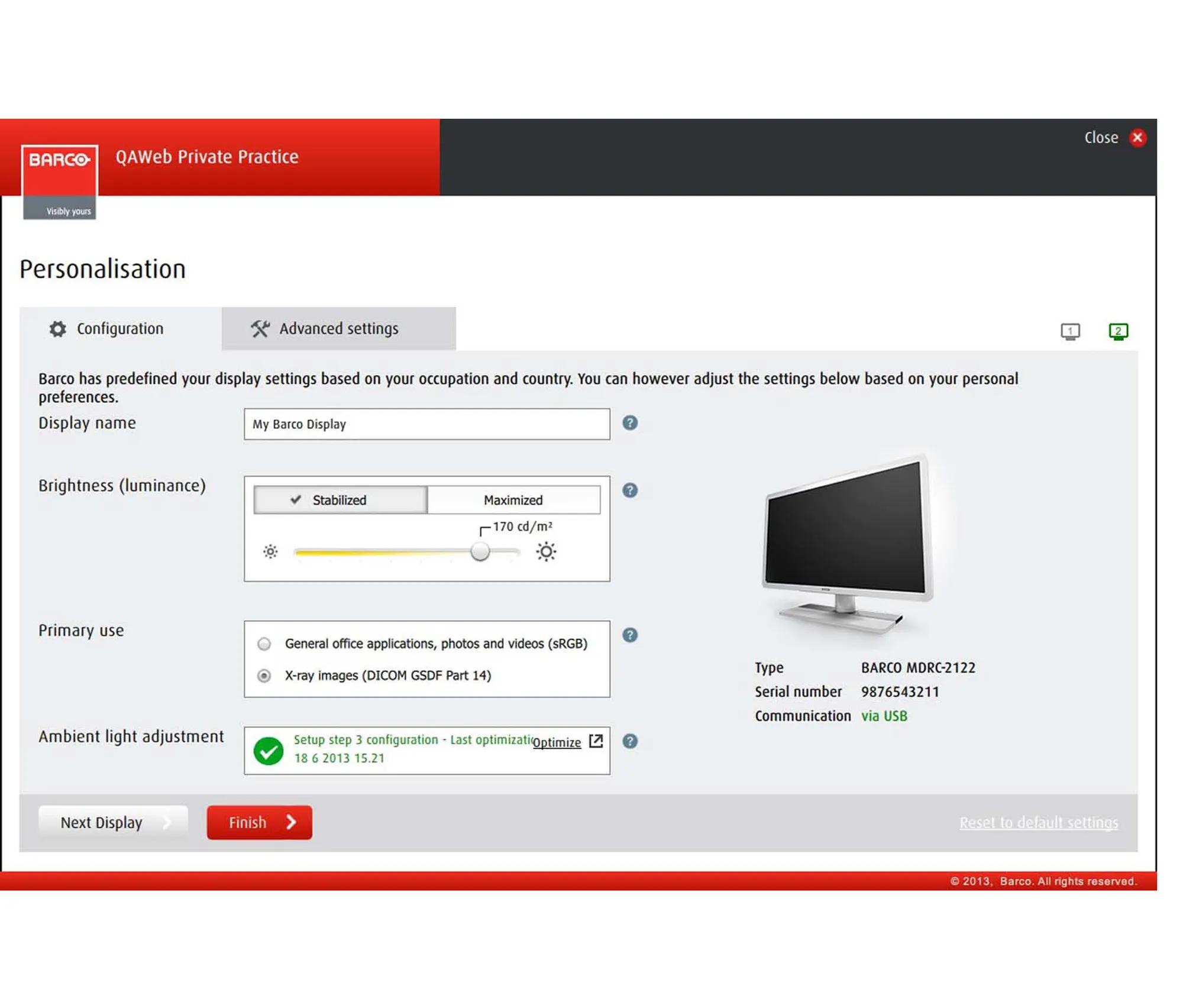Click the green check status icon

(x=269, y=751)
